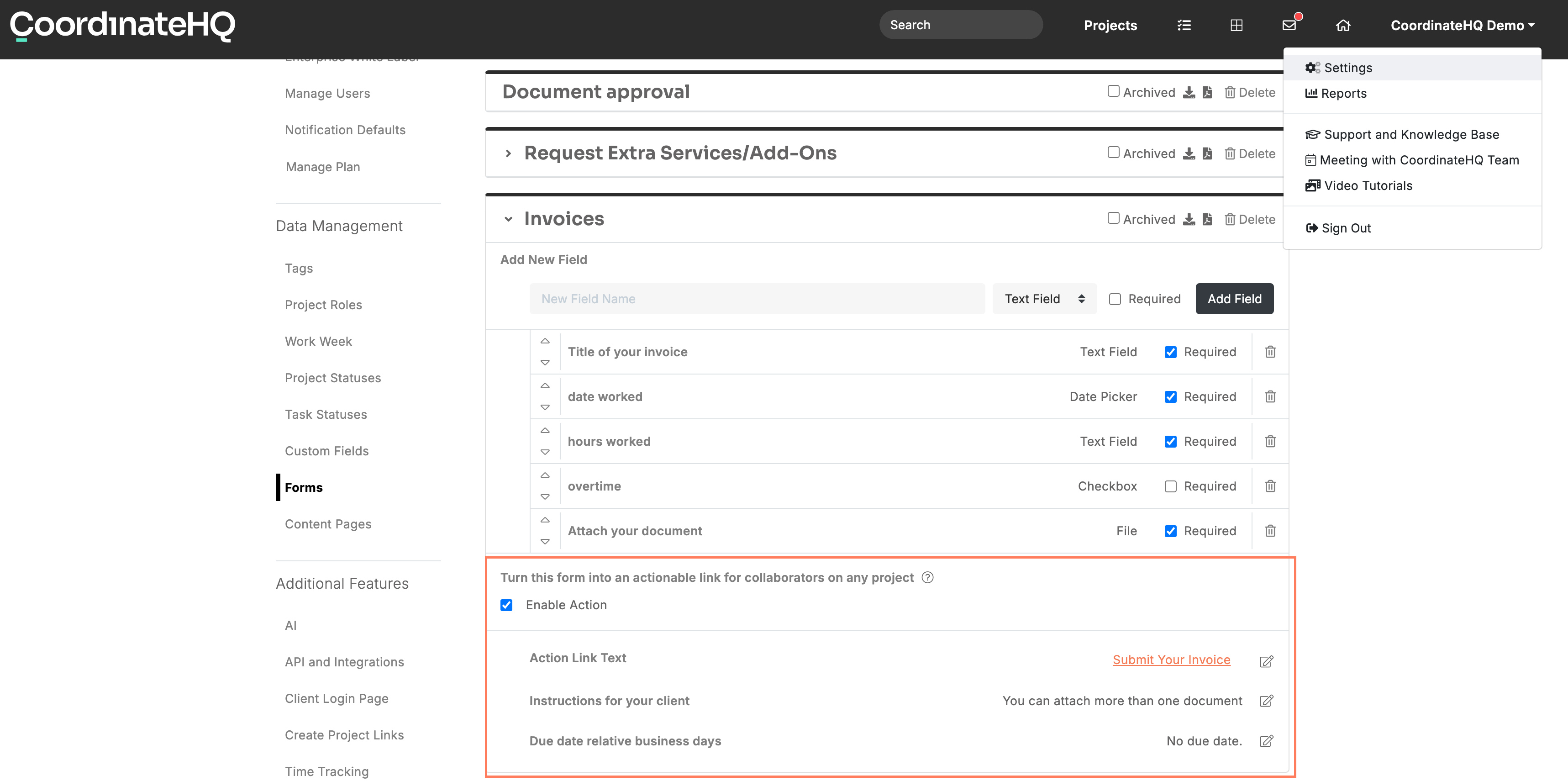Viewport: 1568px width, 781px height.
Task: Open the grid view icon in top bar
Action: pyautogui.click(x=1236, y=25)
